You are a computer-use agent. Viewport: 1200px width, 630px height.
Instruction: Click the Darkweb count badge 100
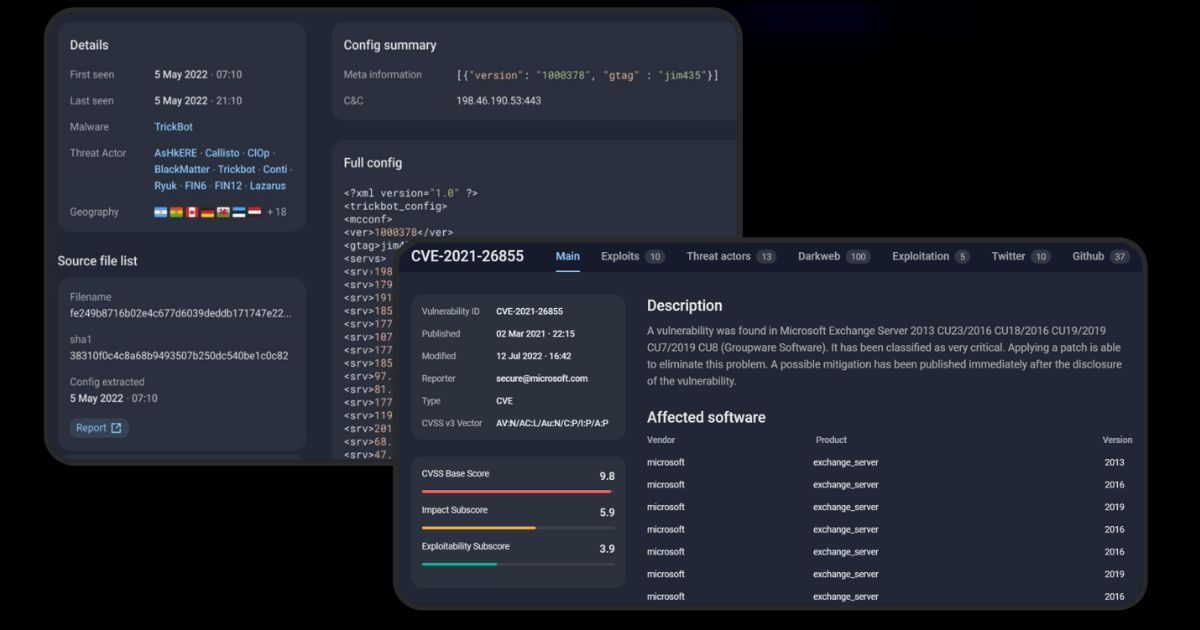[x=857, y=257]
